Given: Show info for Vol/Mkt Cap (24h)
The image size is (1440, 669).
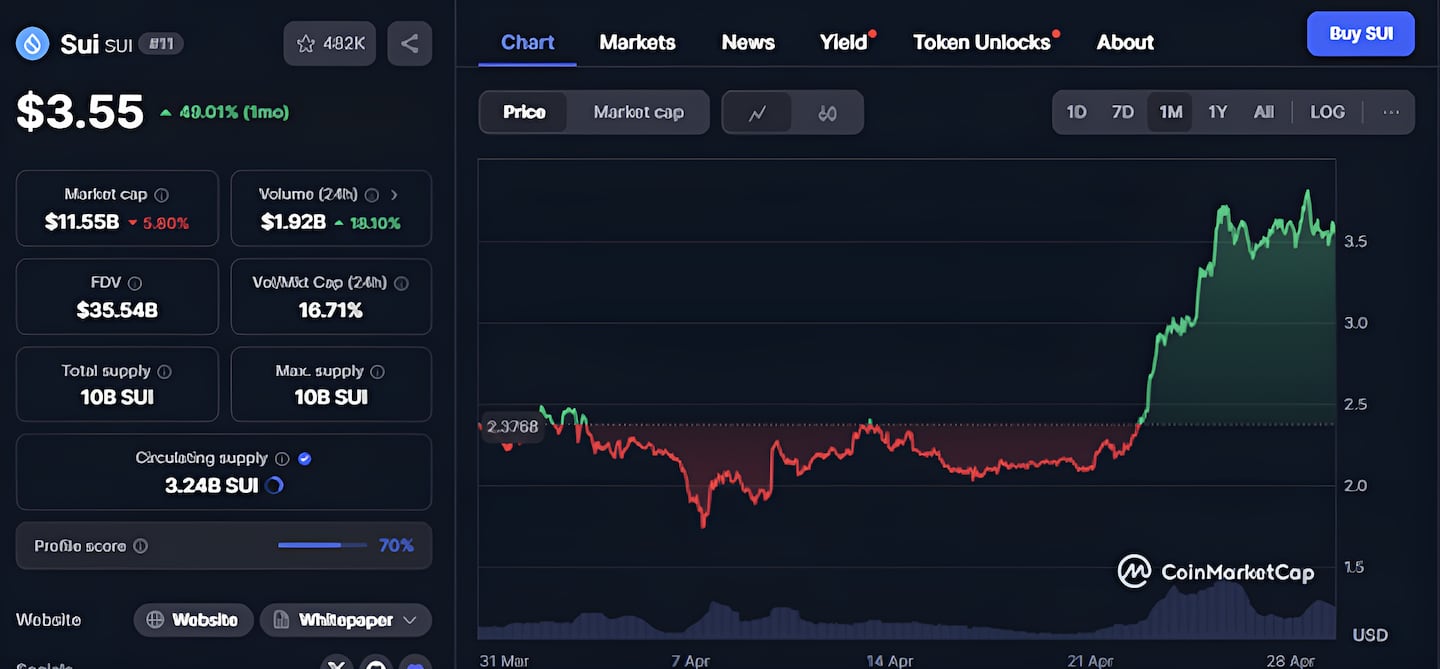Looking at the screenshot, I should pos(402,283).
